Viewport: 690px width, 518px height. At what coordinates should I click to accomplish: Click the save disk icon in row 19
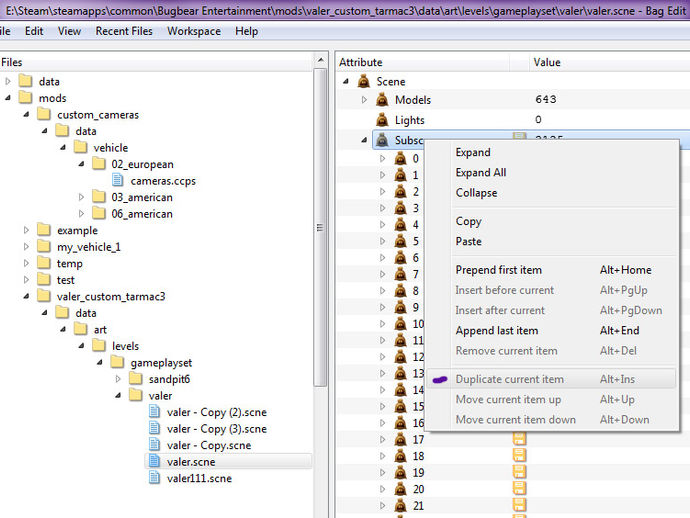[519, 472]
